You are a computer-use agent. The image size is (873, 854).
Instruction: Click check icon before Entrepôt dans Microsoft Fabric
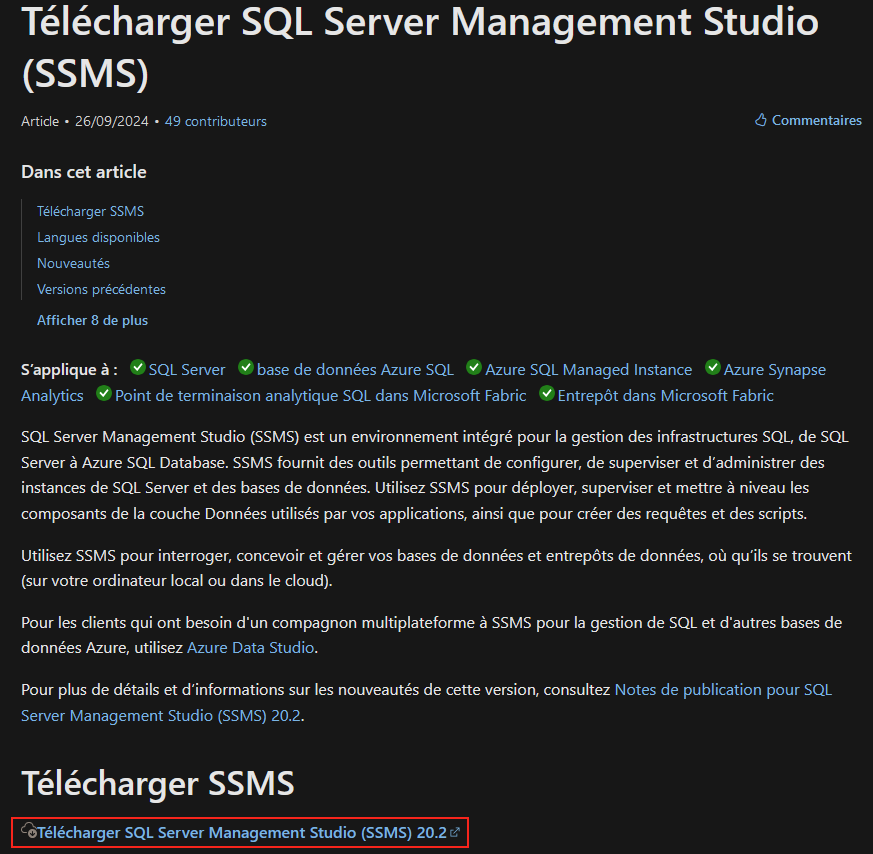(547, 394)
